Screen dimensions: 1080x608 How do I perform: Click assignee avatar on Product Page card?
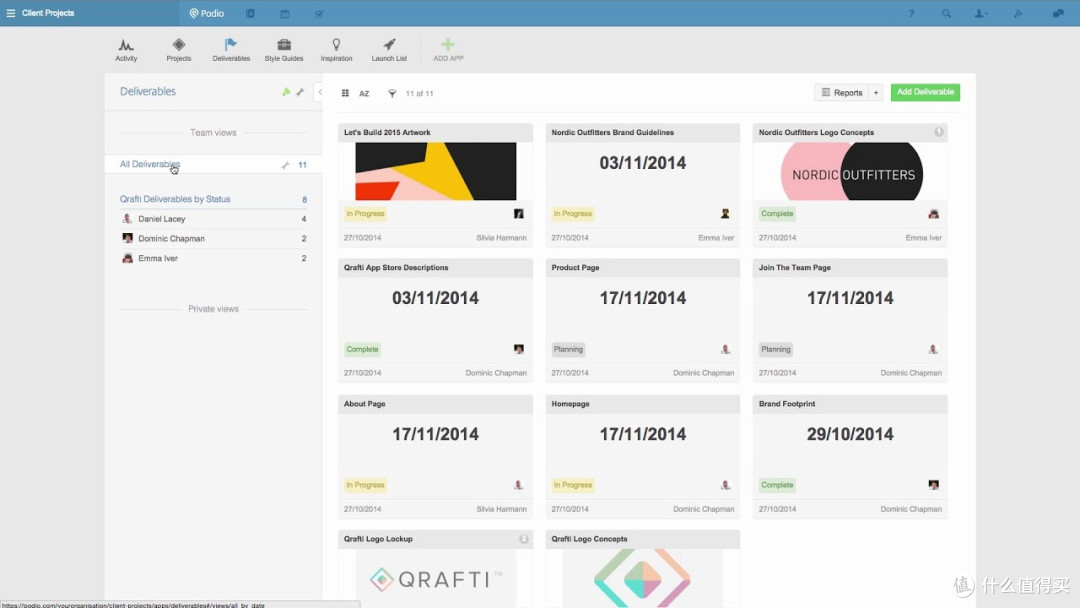point(725,349)
